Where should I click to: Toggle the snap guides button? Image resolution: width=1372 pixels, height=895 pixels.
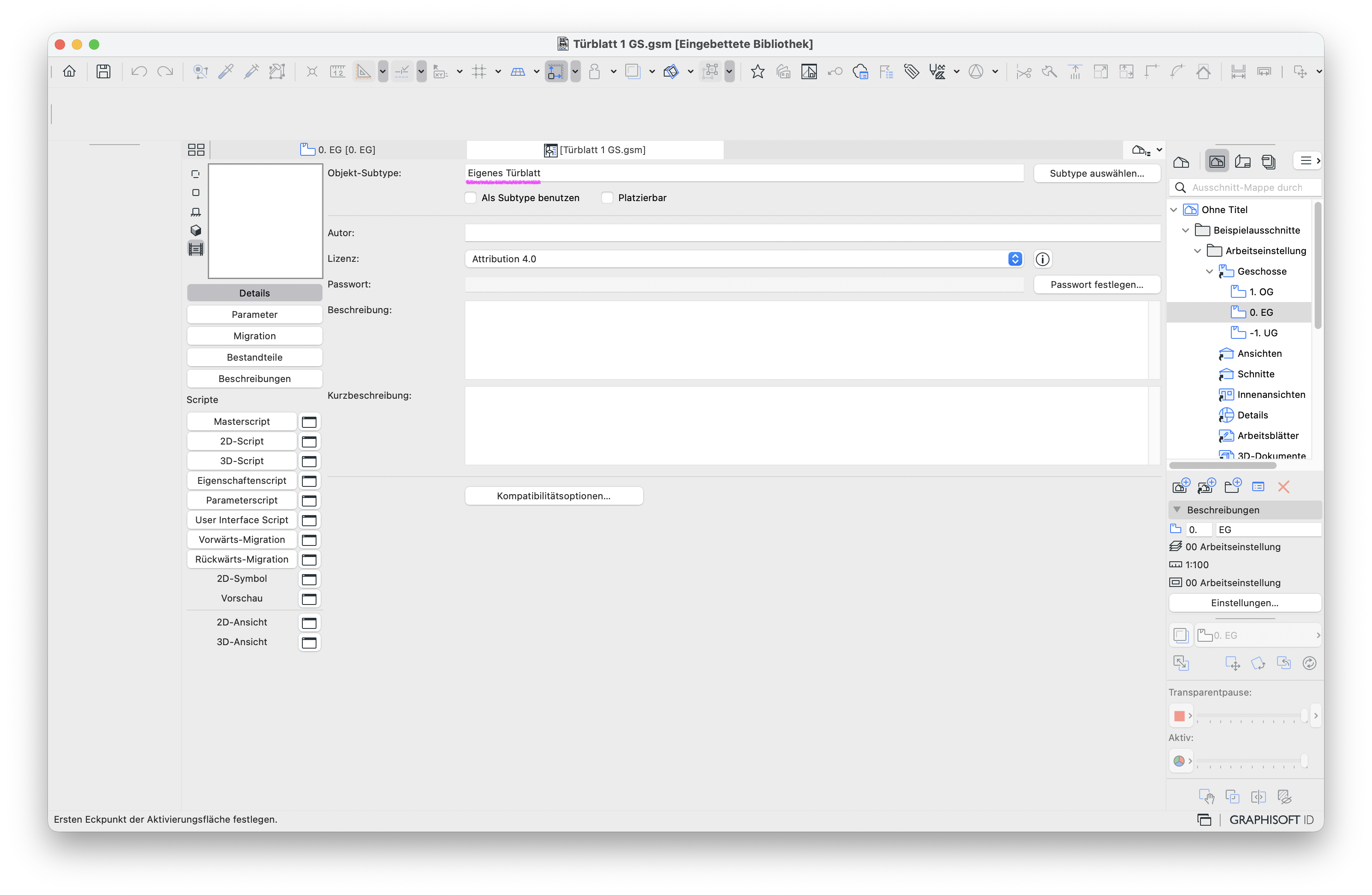(x=402, y=71)
